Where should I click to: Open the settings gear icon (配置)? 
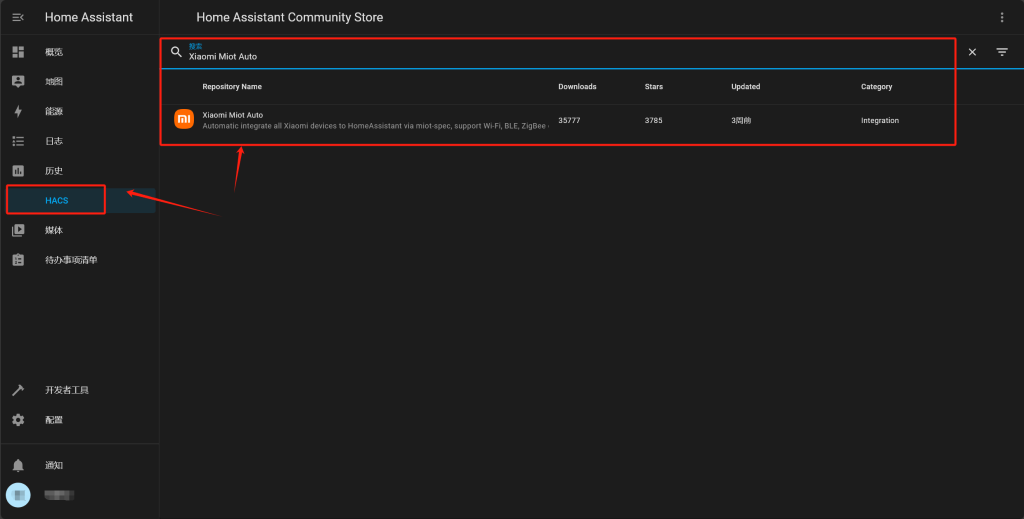click(x=18, y=420)
